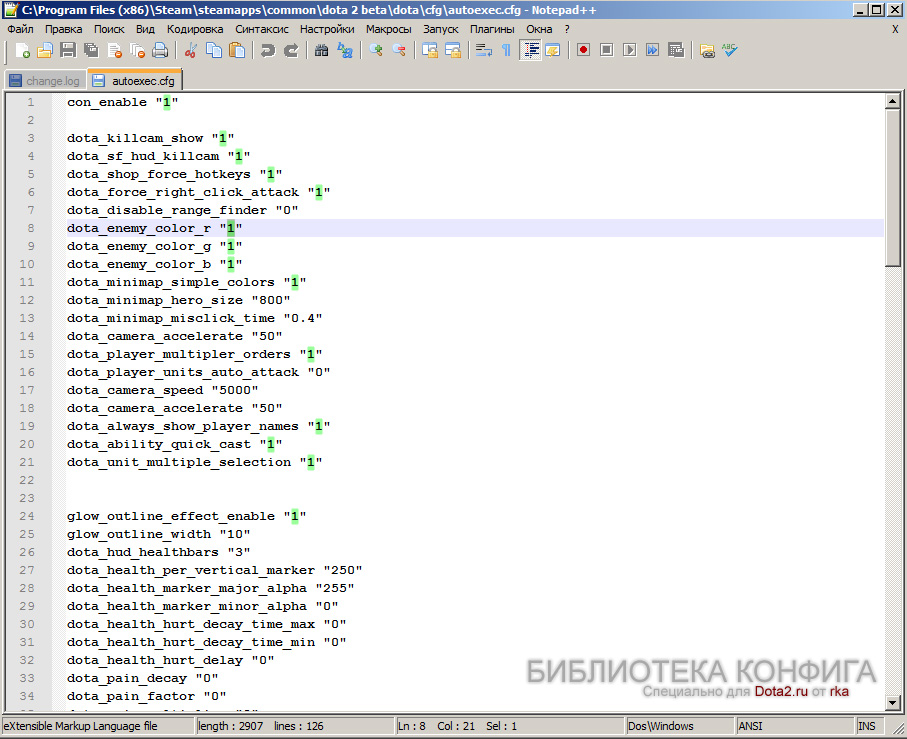This screenshot has width=907, height=739.
Task: Open the Синтаксис menu
Action: pyautogui.click(x=261, y=29)
